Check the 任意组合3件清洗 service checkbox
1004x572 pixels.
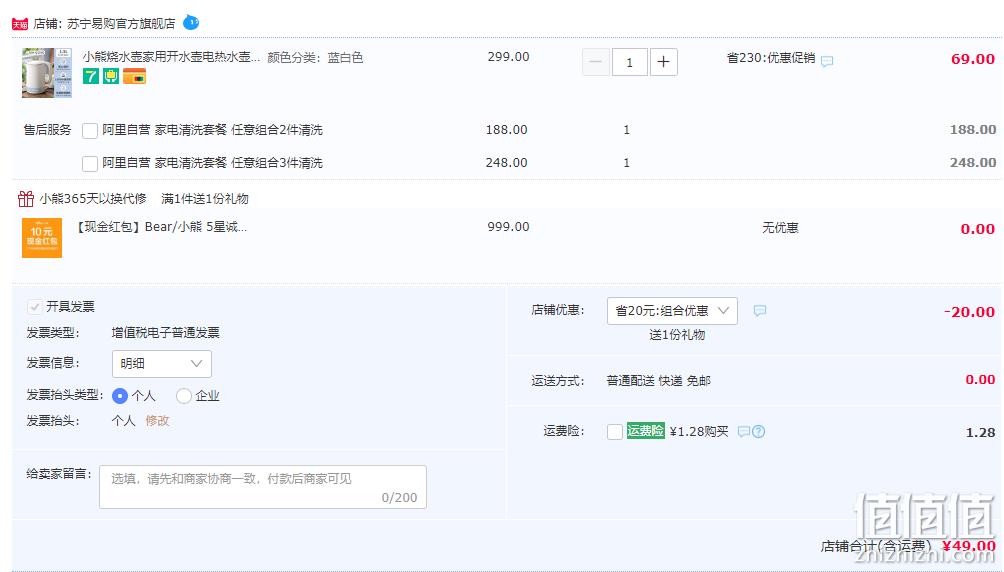(90, 163)
